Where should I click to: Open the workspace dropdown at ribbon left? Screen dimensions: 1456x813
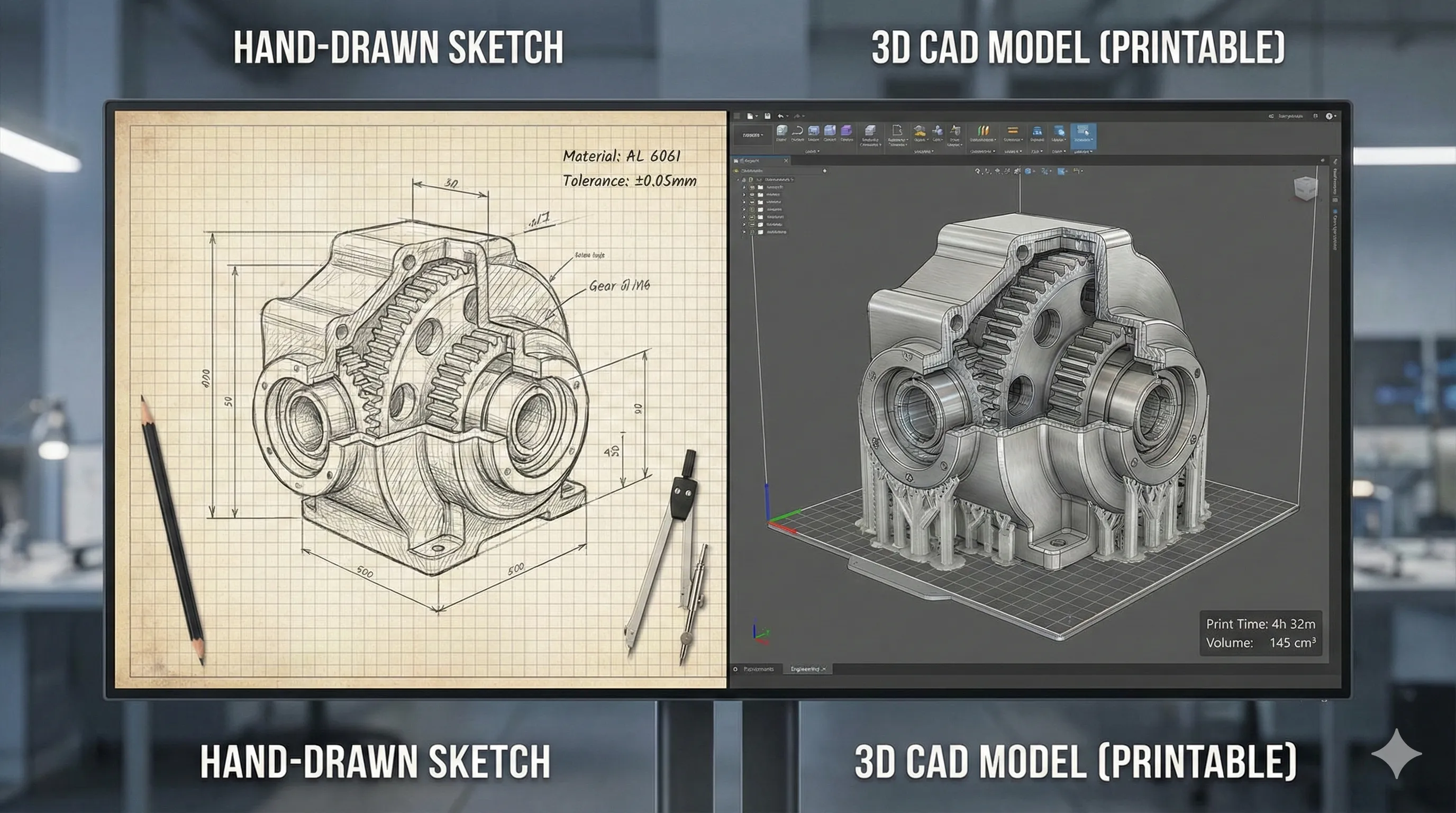coord(752,135)
